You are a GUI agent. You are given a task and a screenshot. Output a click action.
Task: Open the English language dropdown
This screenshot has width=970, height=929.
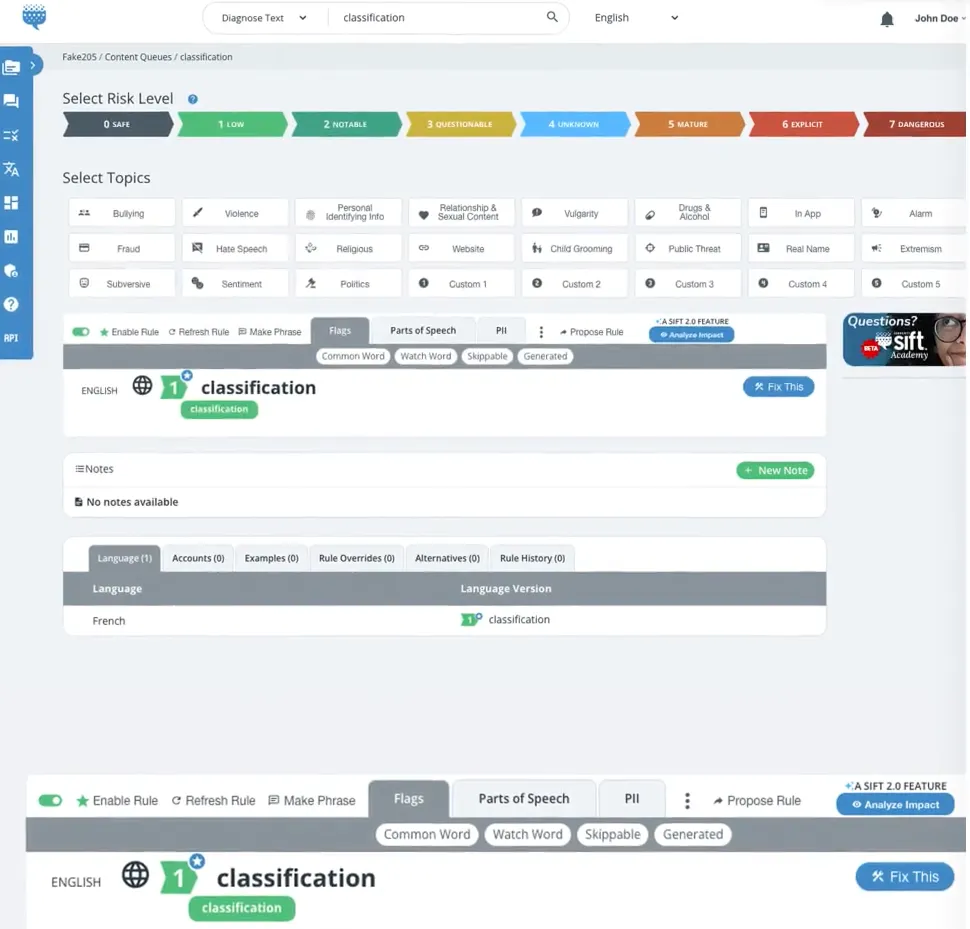pyautogui.click(x=636, y=18)
